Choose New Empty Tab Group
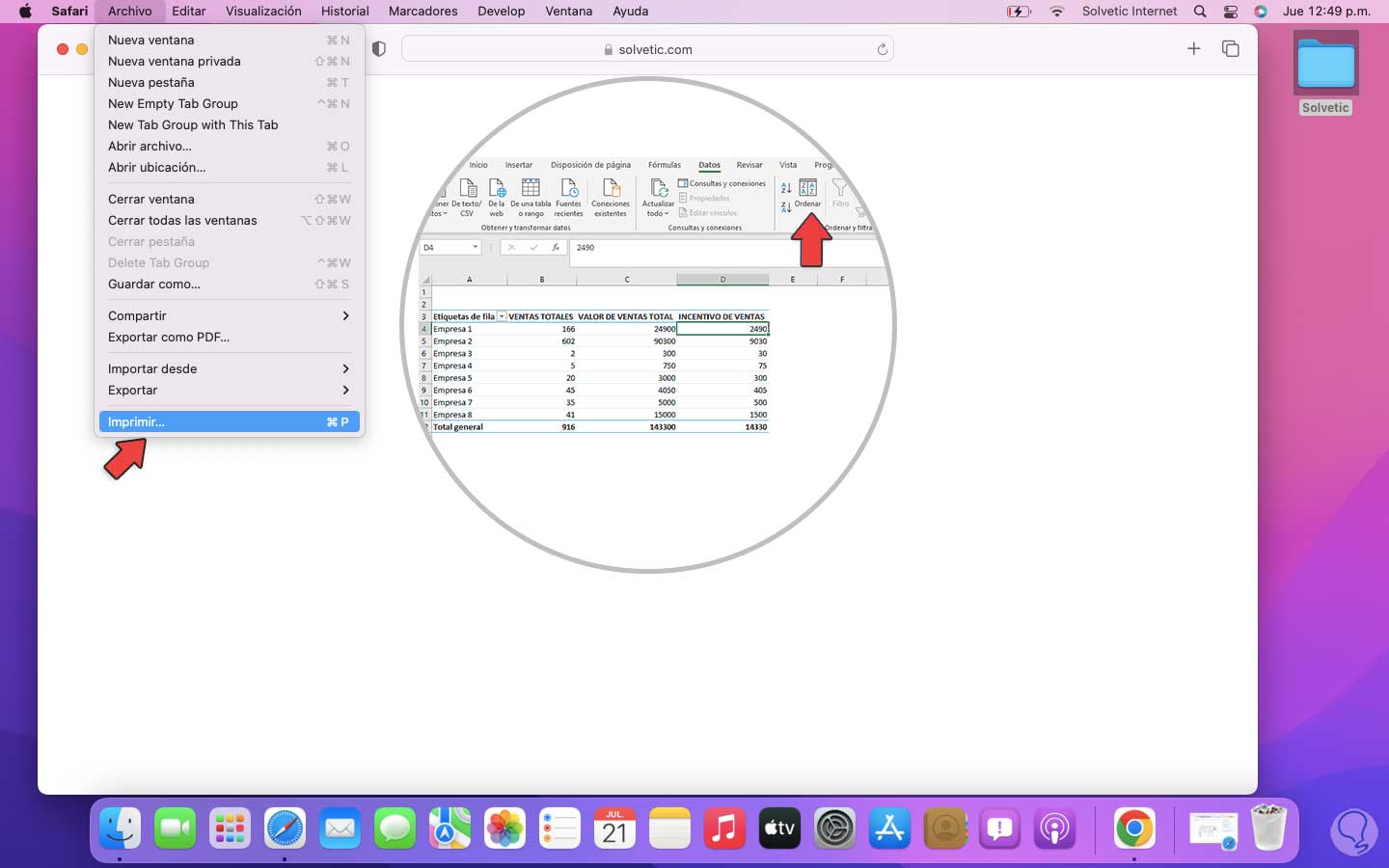The image size is (1389, 868). (x=230, y=103)
